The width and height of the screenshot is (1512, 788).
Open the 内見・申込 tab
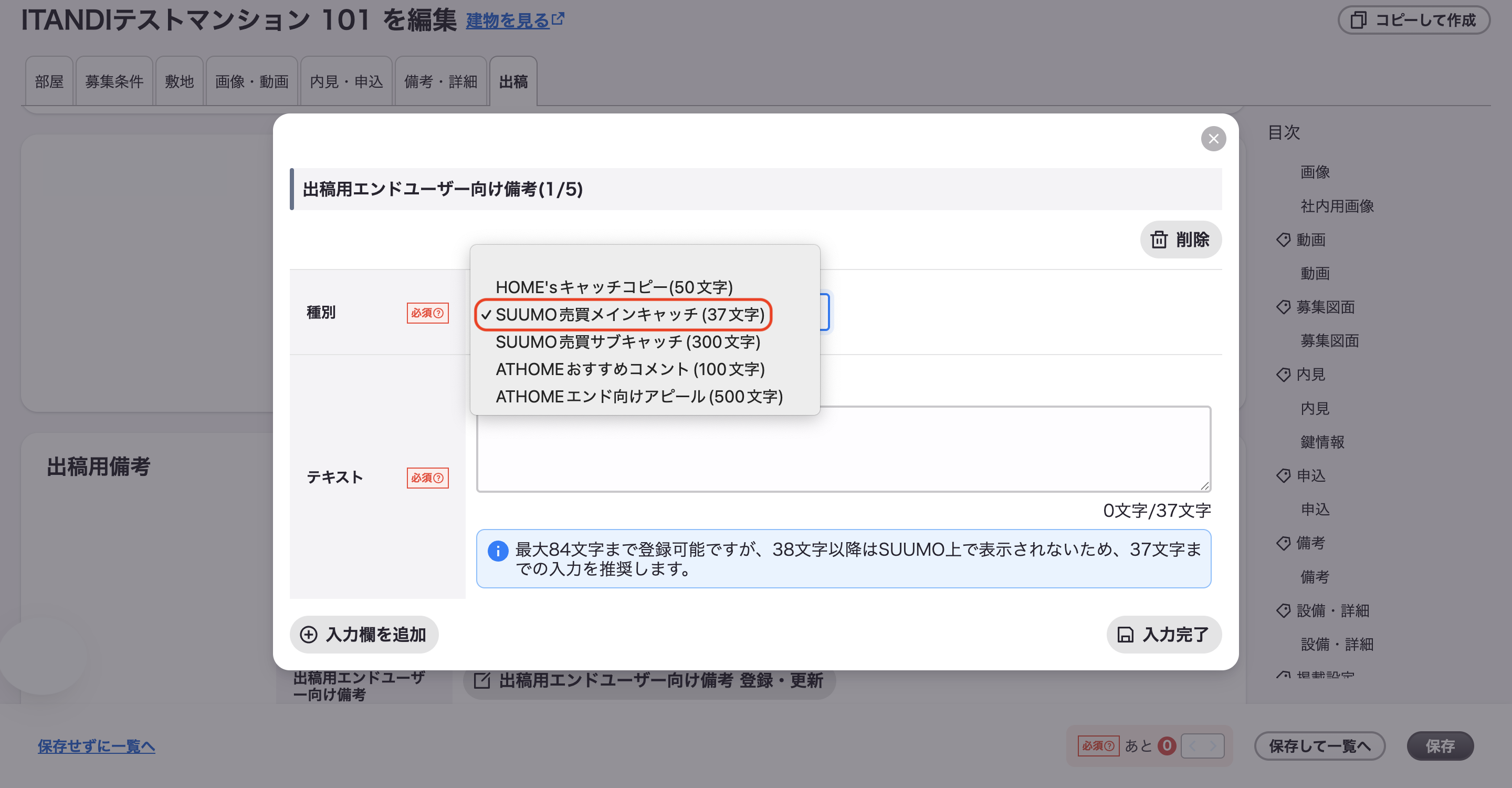tap(346, 81)
